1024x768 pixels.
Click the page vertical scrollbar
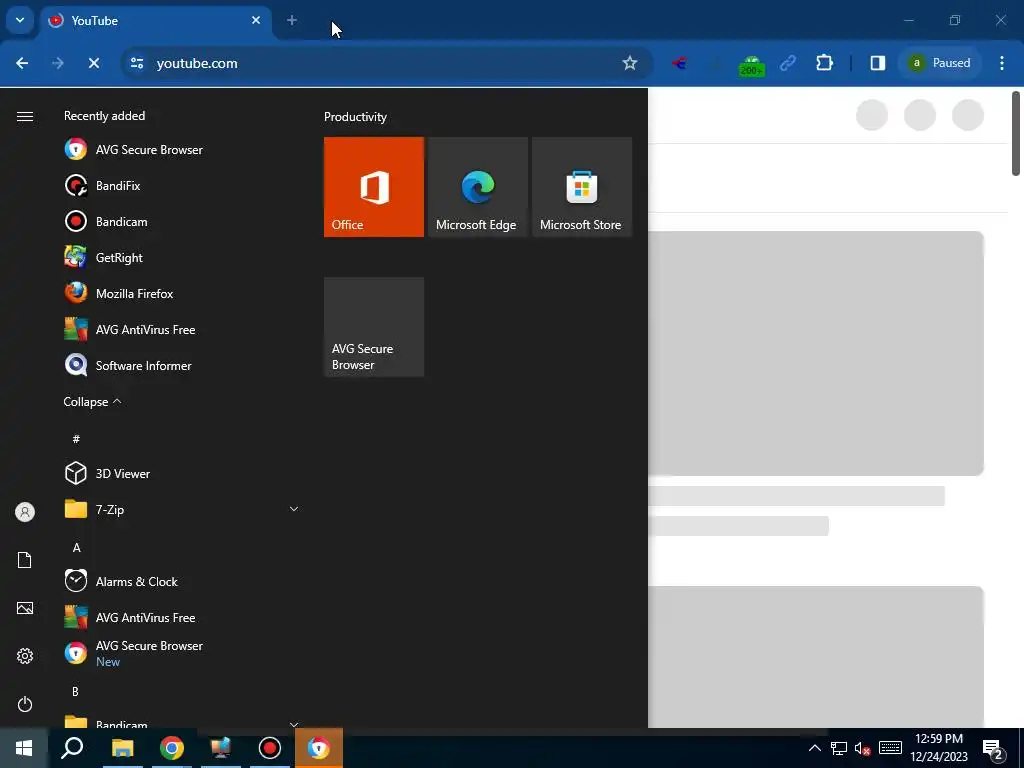[1016, 133]
